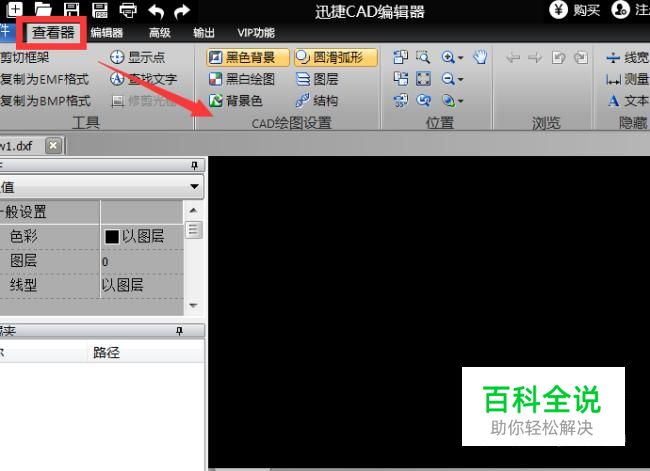Click the fit to window extents icon
The image size is (650, 471).
[423, 78]
